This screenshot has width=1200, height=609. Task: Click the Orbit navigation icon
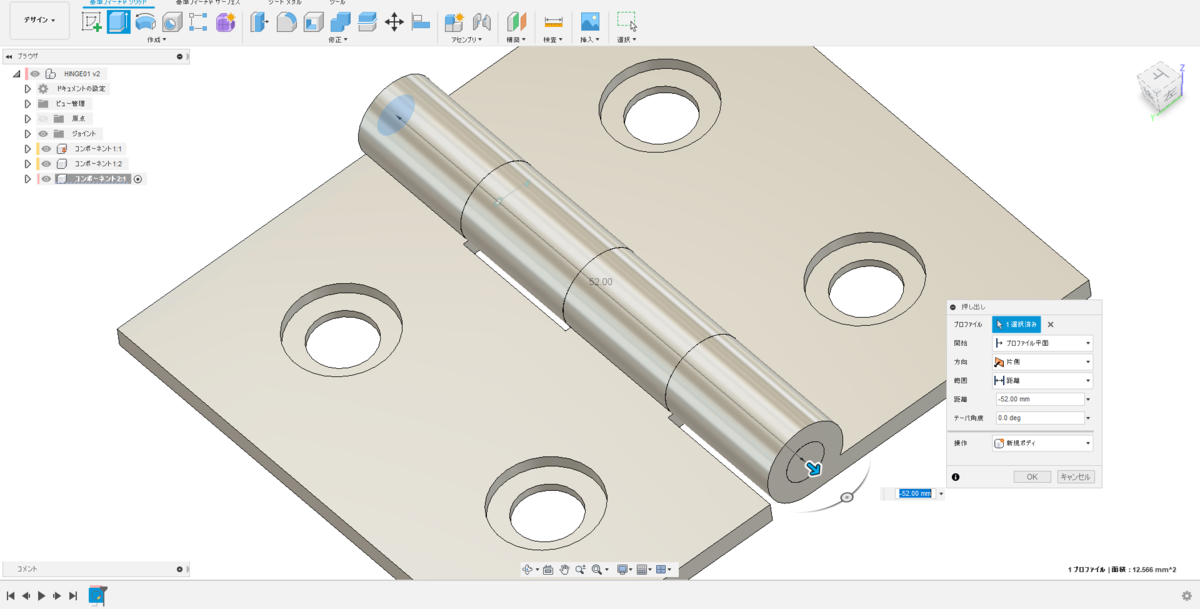(x=529, y=569)
